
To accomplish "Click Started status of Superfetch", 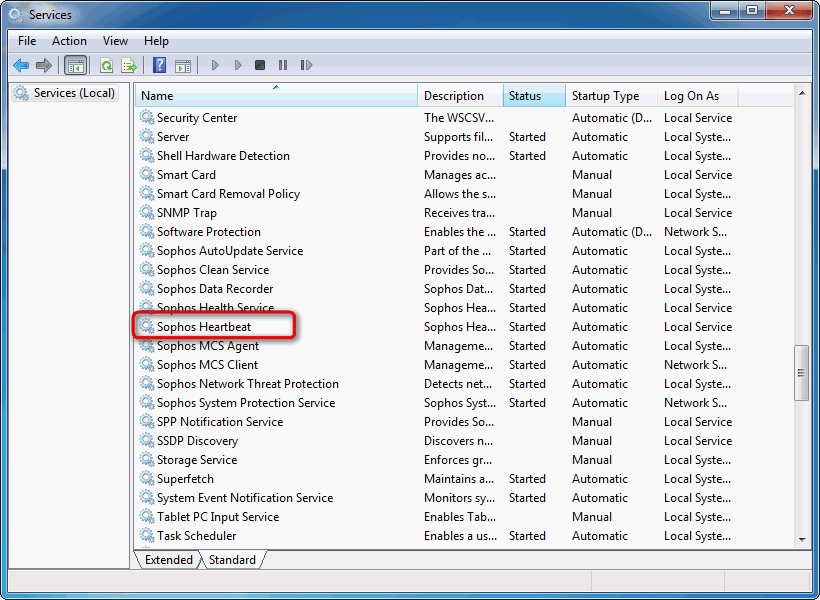I will [x=527, y=479].
